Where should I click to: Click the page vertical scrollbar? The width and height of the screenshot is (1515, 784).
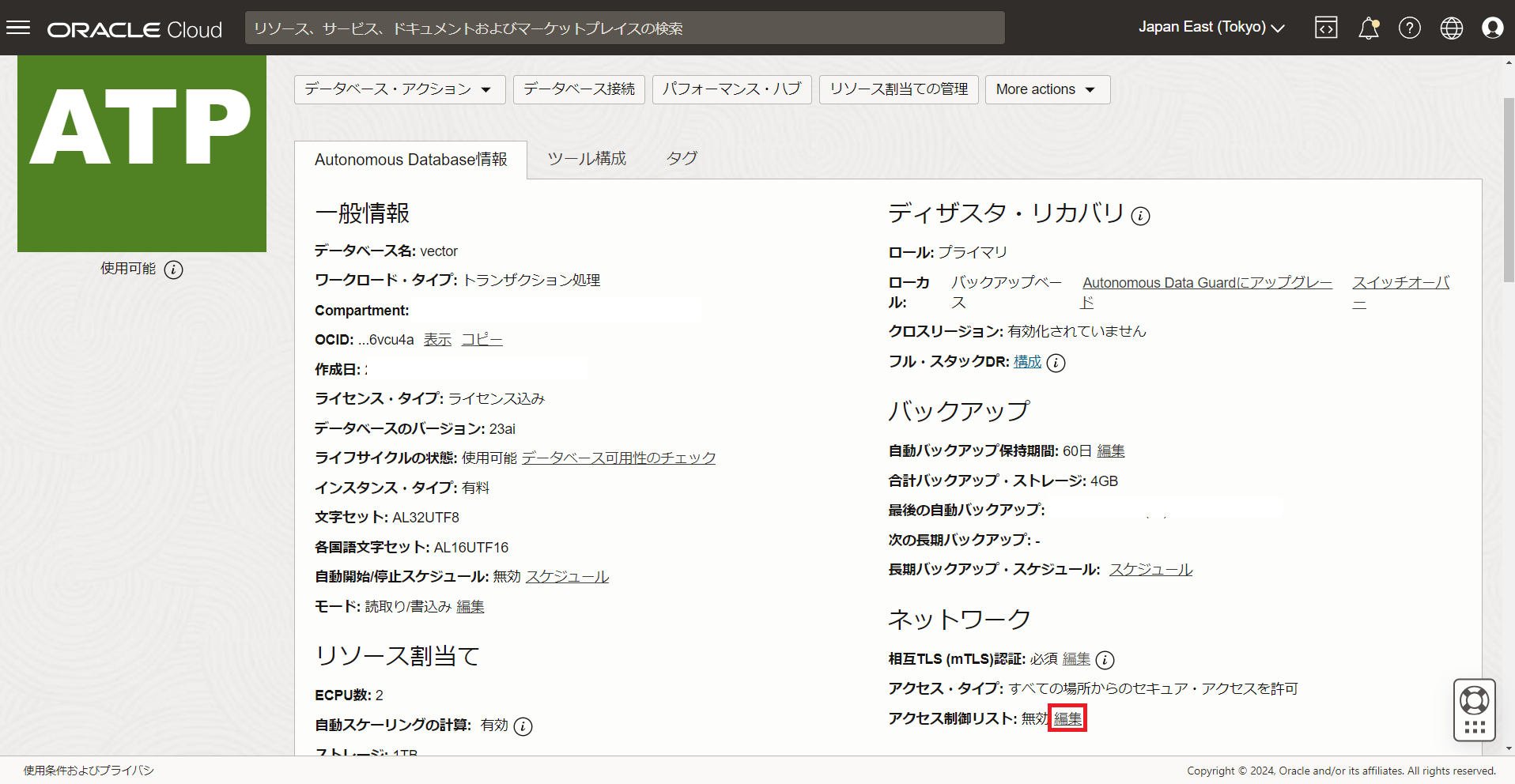(x=1509, y=190)
